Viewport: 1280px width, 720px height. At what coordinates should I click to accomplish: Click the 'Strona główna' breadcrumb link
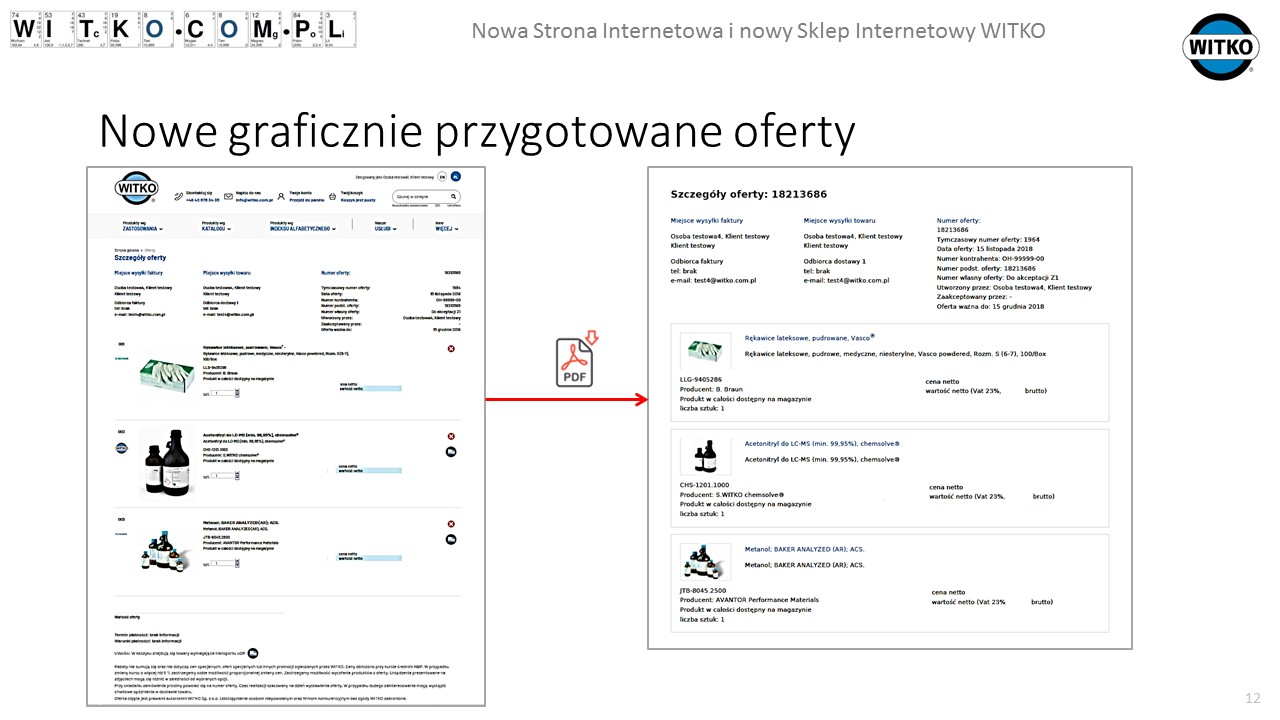(x=126, y=250)
